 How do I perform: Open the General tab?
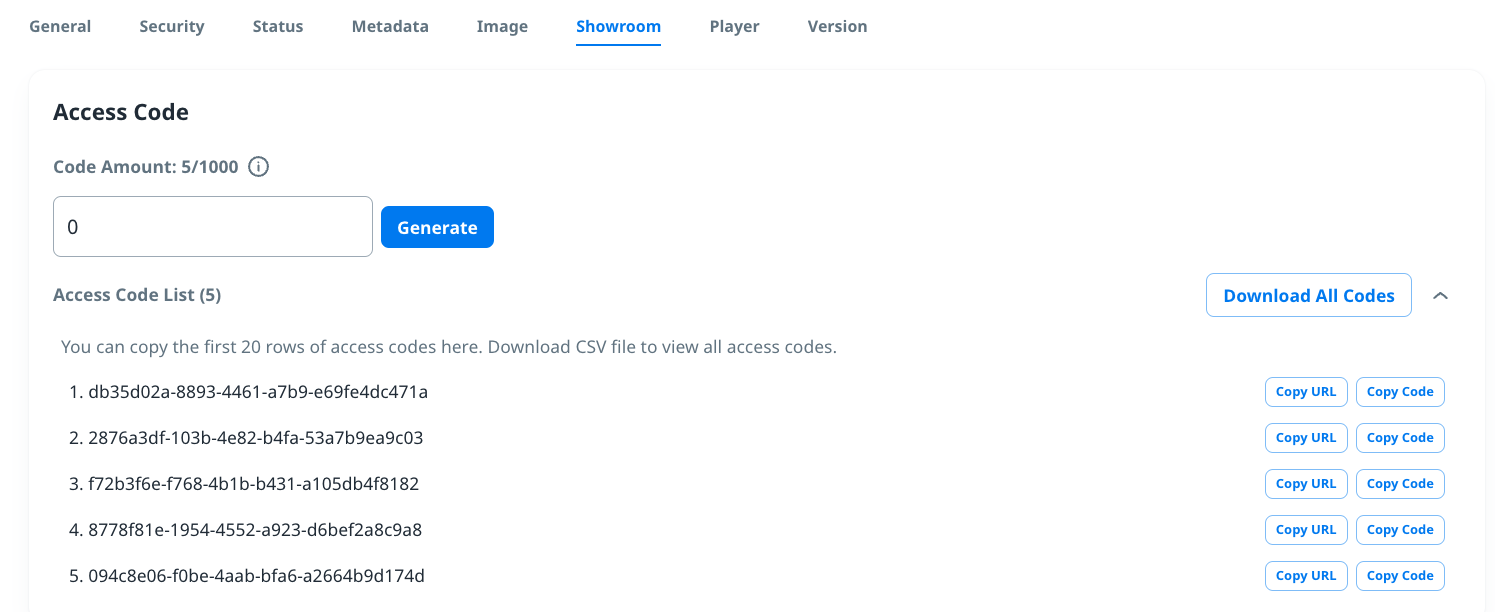tap(60, 27)
